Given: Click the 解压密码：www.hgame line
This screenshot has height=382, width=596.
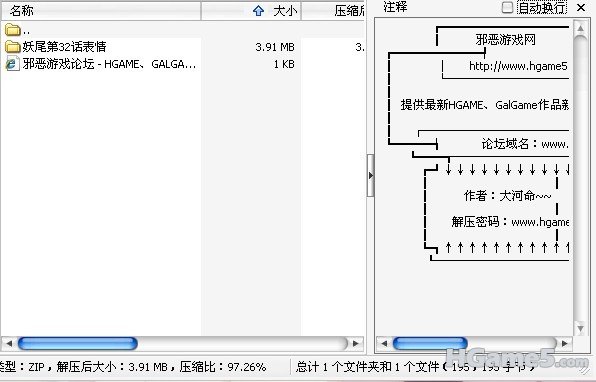Looking at the screenshot, I should point(510,222).
